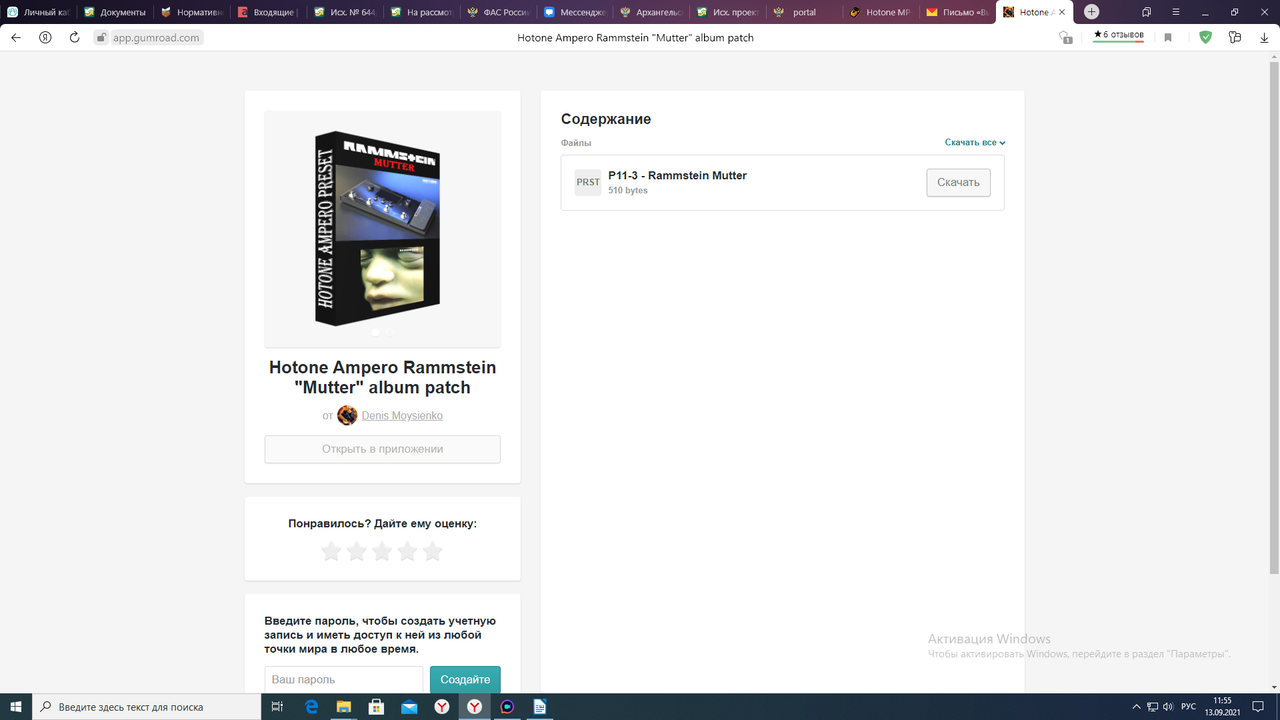Screen dimensions: 1280x720
Task: Switch to the Hotone MP tab
Action: [x=881, y=12]
